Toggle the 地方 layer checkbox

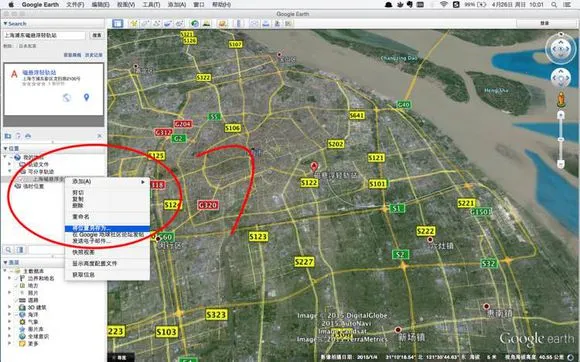pyautogui.click(x=16, y=285)
